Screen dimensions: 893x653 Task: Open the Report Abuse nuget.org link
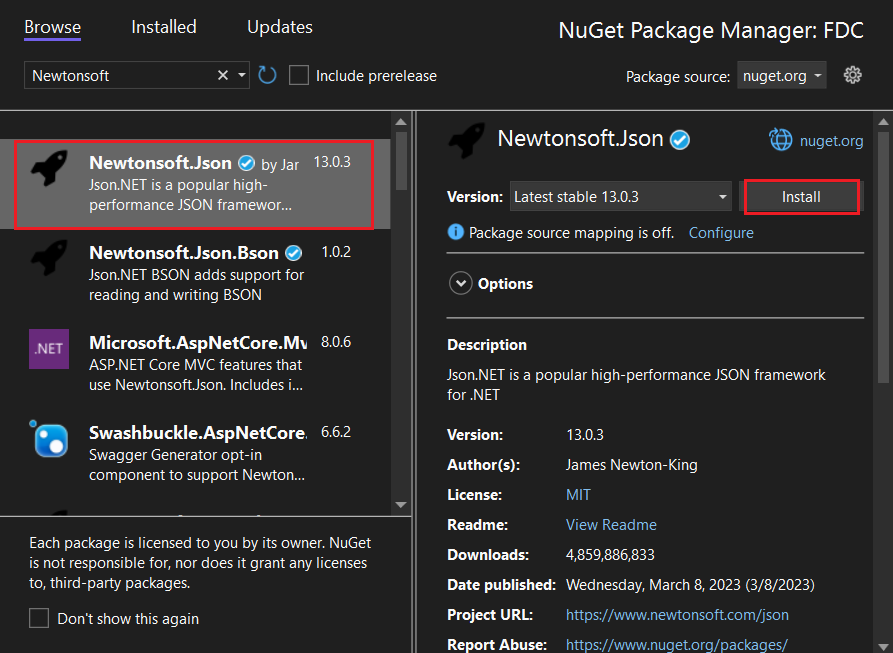[677, 644]
